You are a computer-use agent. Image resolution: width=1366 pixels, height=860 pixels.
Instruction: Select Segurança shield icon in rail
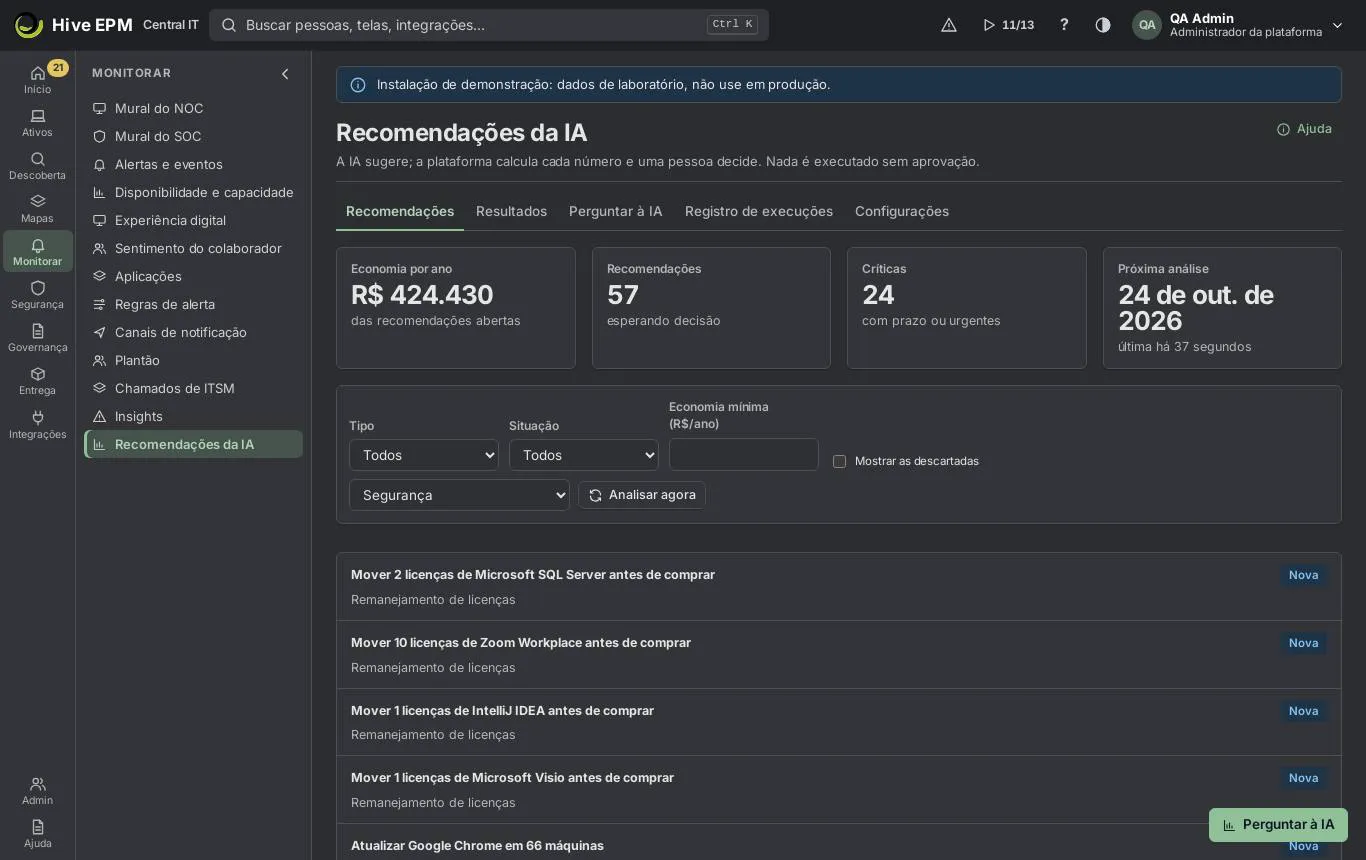(x=37, y=295)
